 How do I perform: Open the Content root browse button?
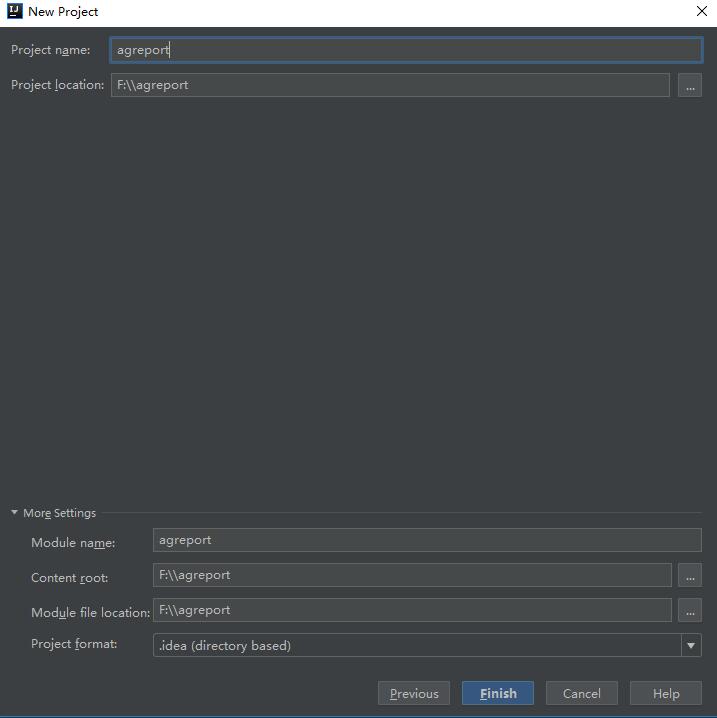[689, 576]
